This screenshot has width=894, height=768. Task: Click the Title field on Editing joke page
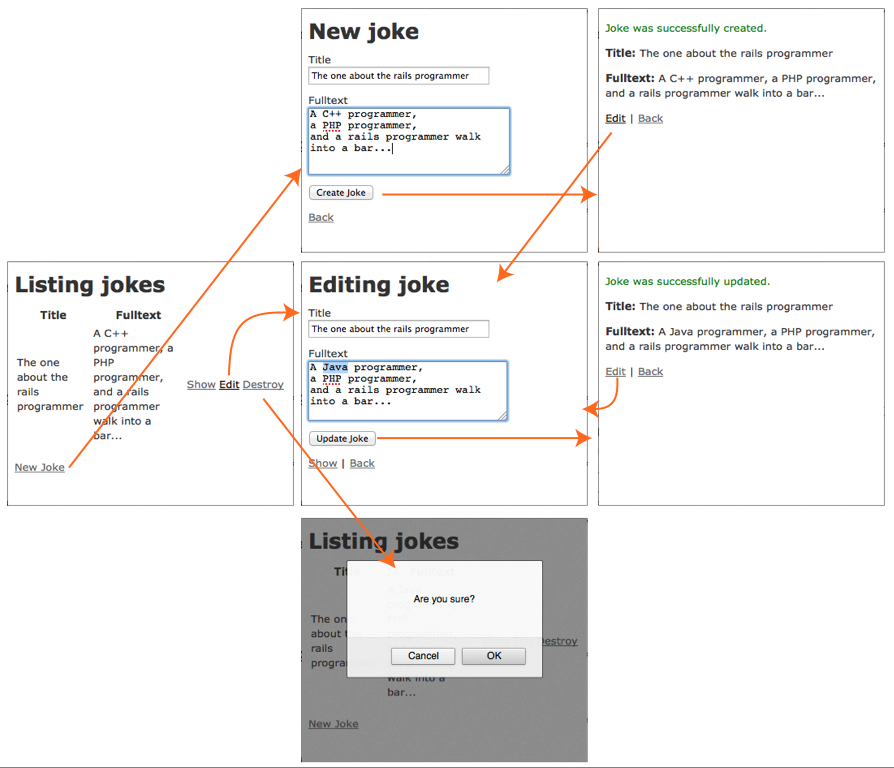(399, 329)
